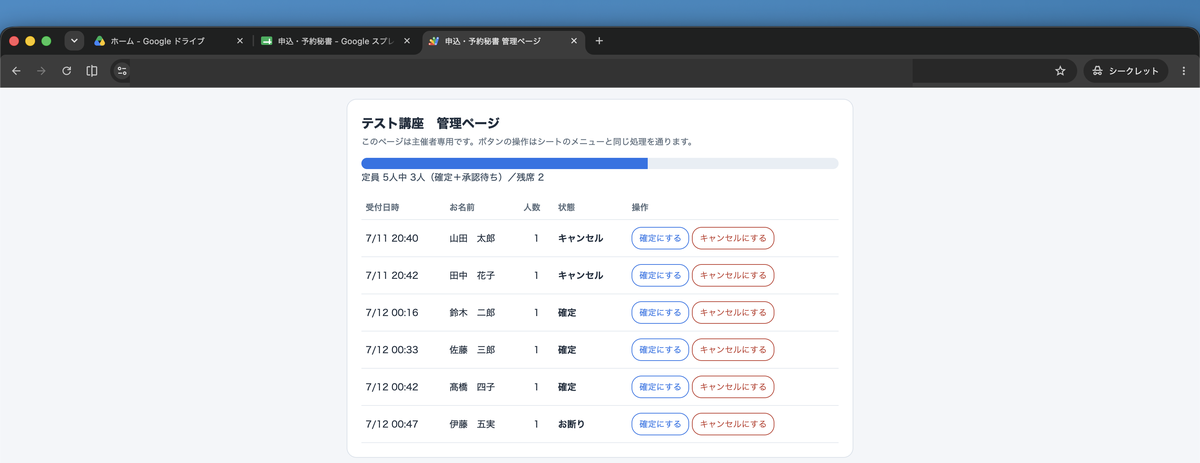Click the 定員 5人中 3人 capacity text
This screenshot has height=463, width=1200.
click(x=453, y=178)
